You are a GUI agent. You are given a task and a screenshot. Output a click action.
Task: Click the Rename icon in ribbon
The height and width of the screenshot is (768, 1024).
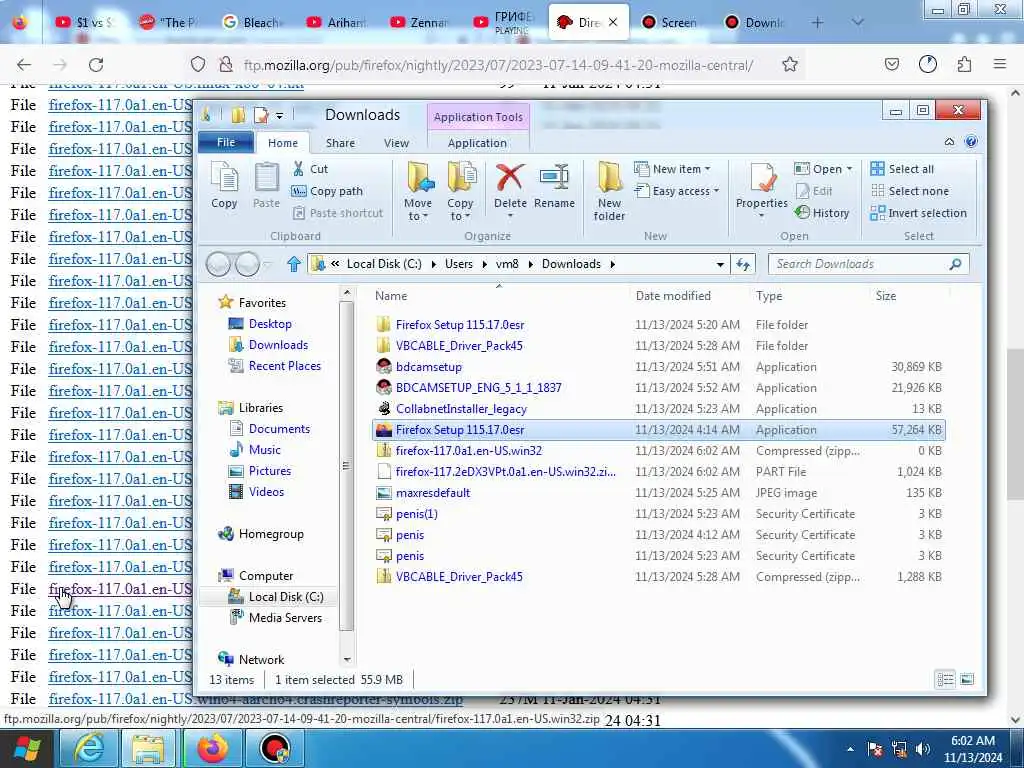(554, 185)
